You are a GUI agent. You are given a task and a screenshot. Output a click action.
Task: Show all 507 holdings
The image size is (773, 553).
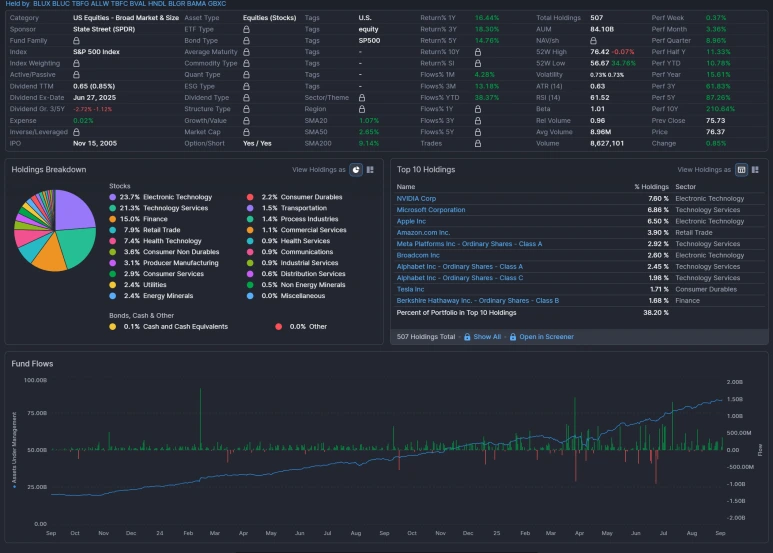[487, 337]
